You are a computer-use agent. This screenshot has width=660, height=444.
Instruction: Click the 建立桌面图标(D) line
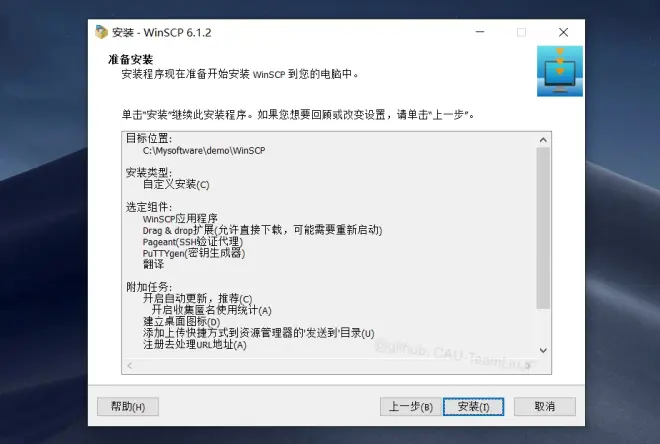tap(181, 322)
